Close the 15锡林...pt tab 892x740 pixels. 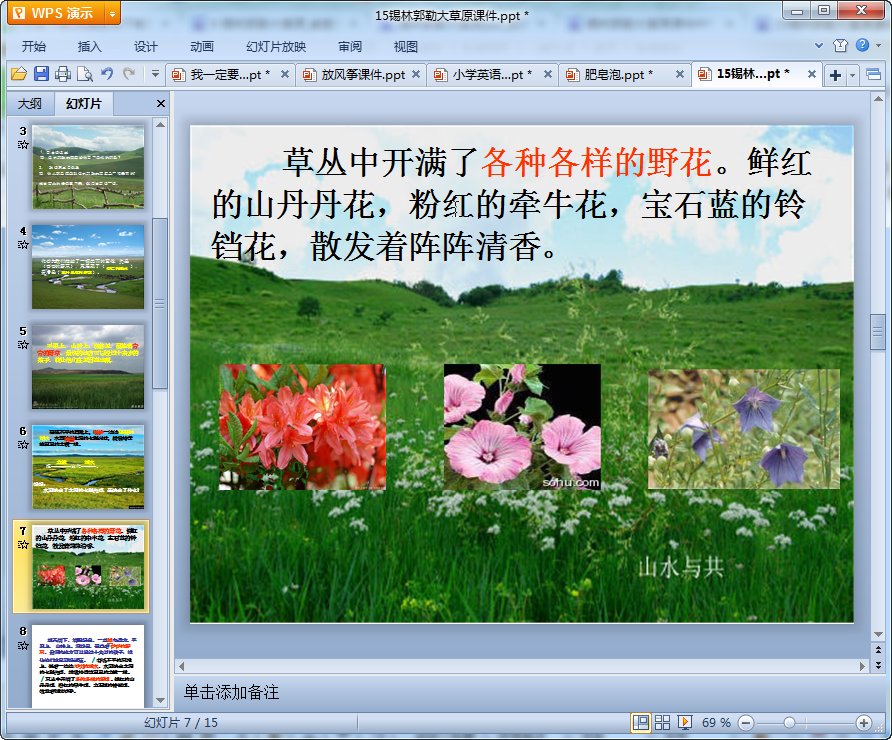[x=812, y=74]
